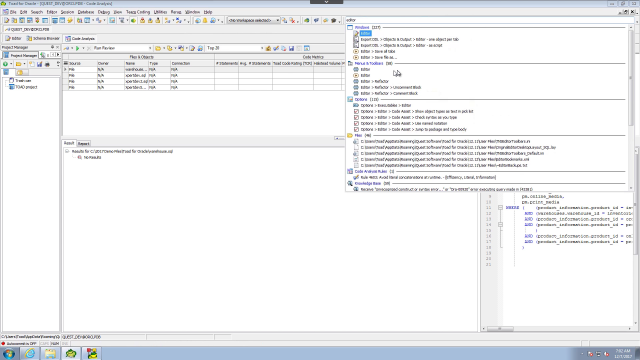
Task: Open the Windows Start menu
Action: pyautogui.click(x=9, y=353)
